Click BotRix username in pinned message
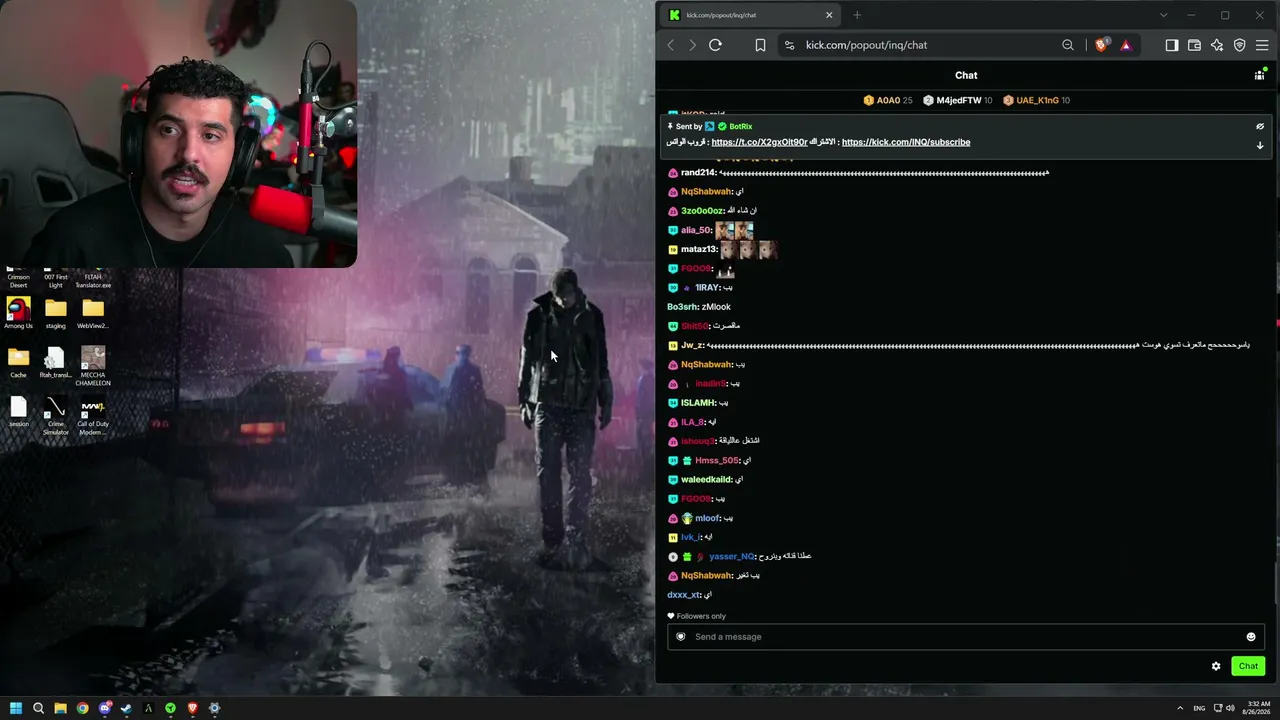1280x720 pixels. click(x=741, y=127)
